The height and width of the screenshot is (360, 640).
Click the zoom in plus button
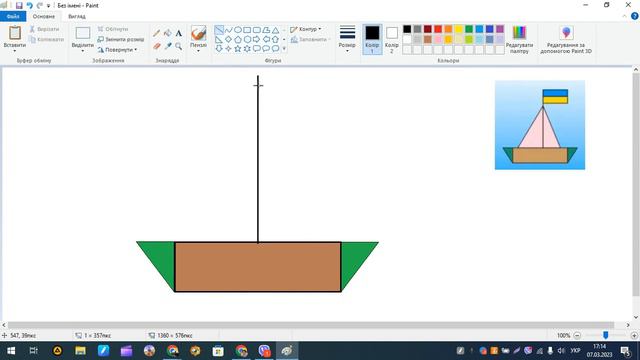(634, 336)
